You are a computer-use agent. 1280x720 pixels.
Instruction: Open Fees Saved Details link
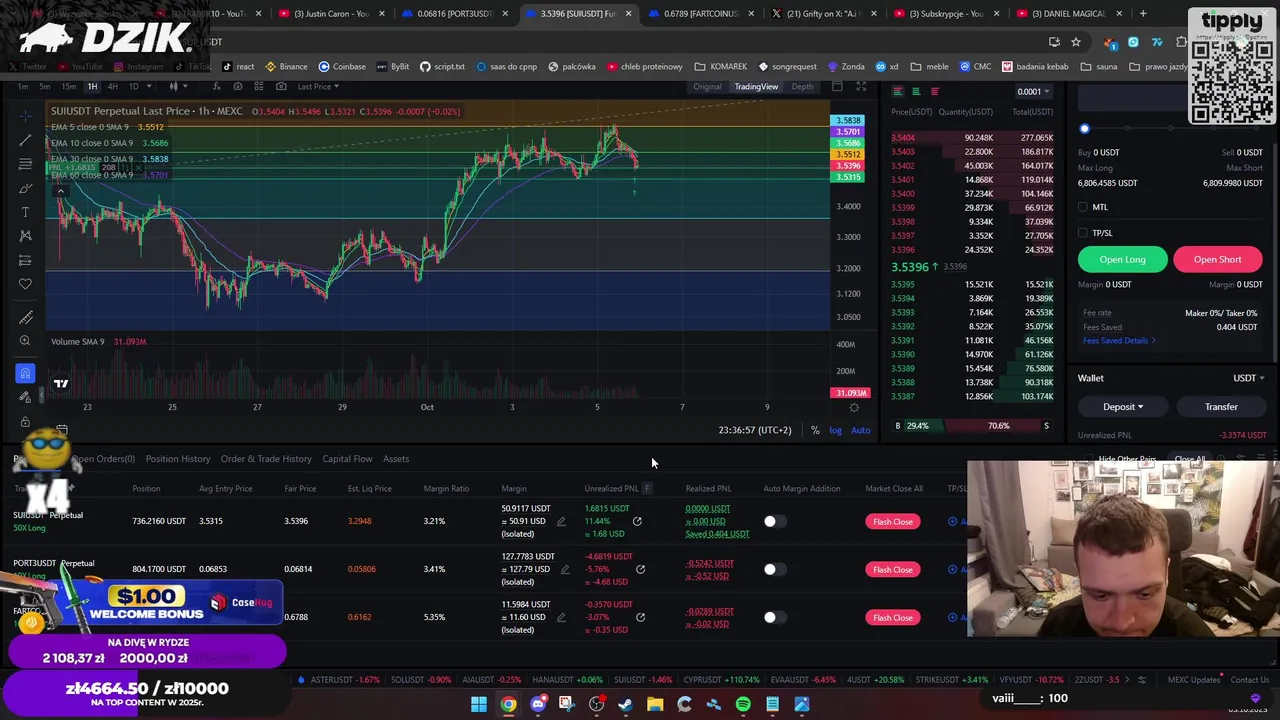pos(1119,341)
